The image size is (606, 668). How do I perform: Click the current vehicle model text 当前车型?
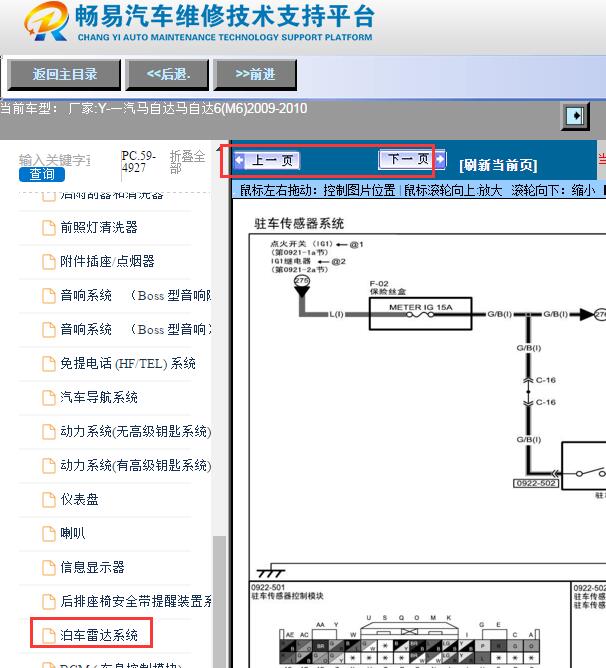(153, 109)
